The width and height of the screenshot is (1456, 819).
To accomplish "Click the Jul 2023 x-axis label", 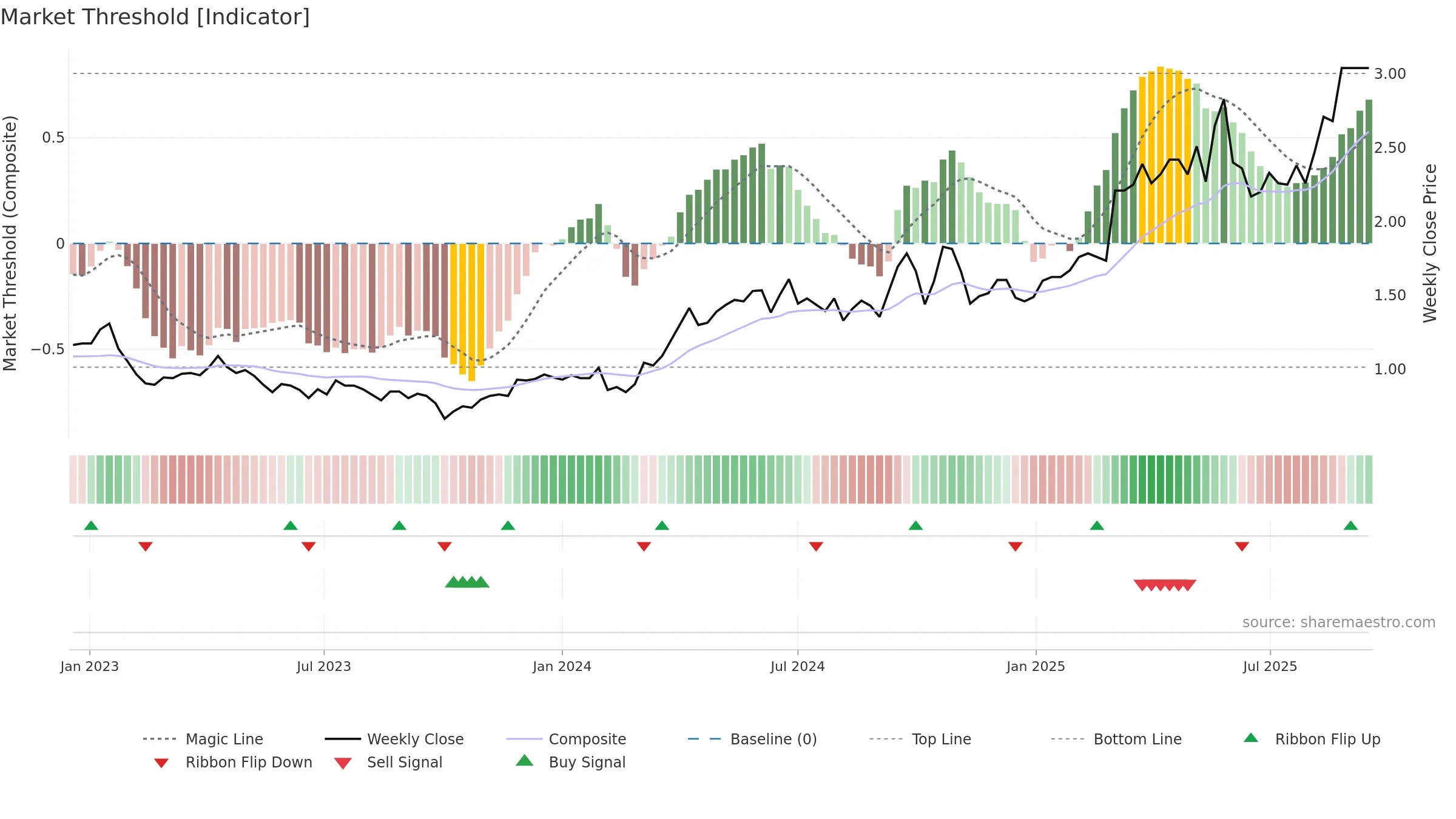I will click(x=324, y=666).
